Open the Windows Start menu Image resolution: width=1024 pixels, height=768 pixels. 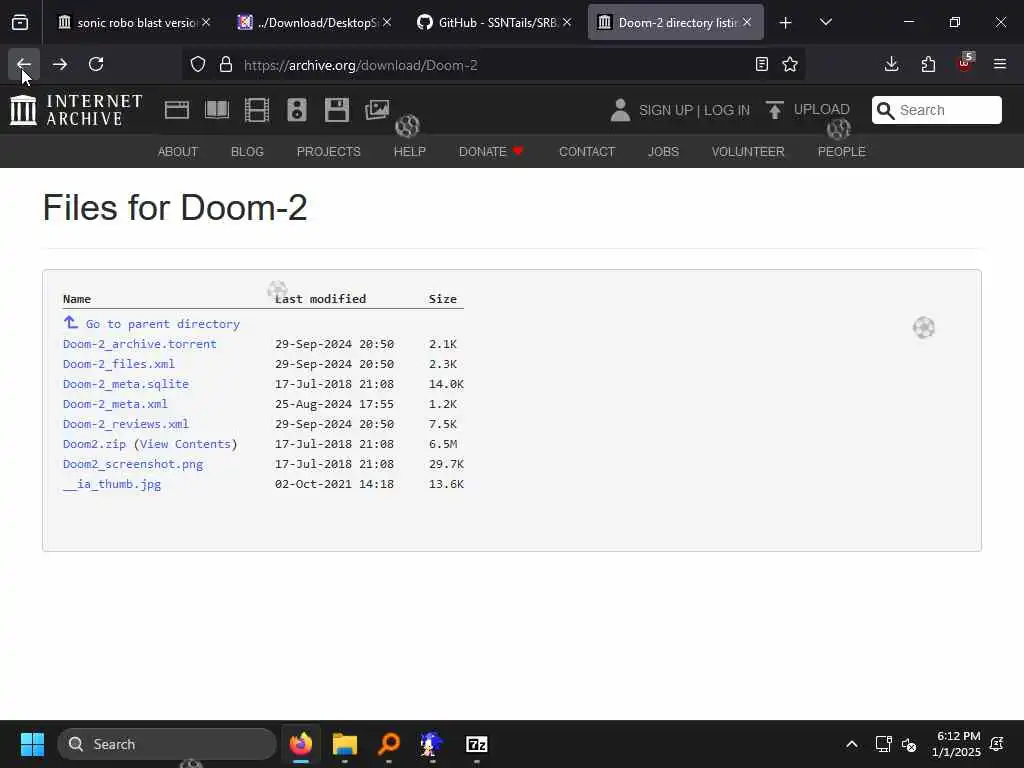[x=32, y=744]
